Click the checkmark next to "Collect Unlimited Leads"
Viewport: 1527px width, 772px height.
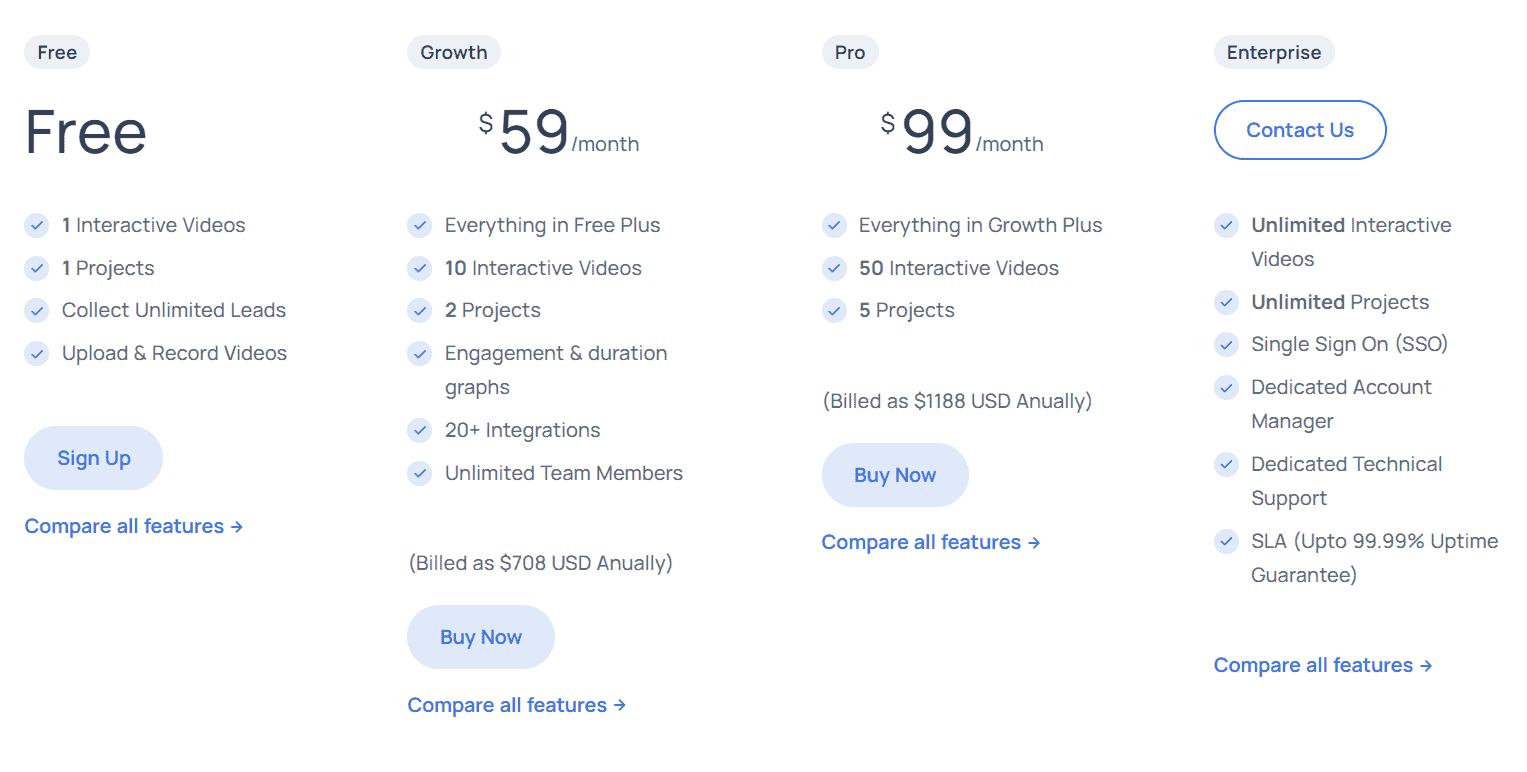pyautogui.click(x=37, y=310)
